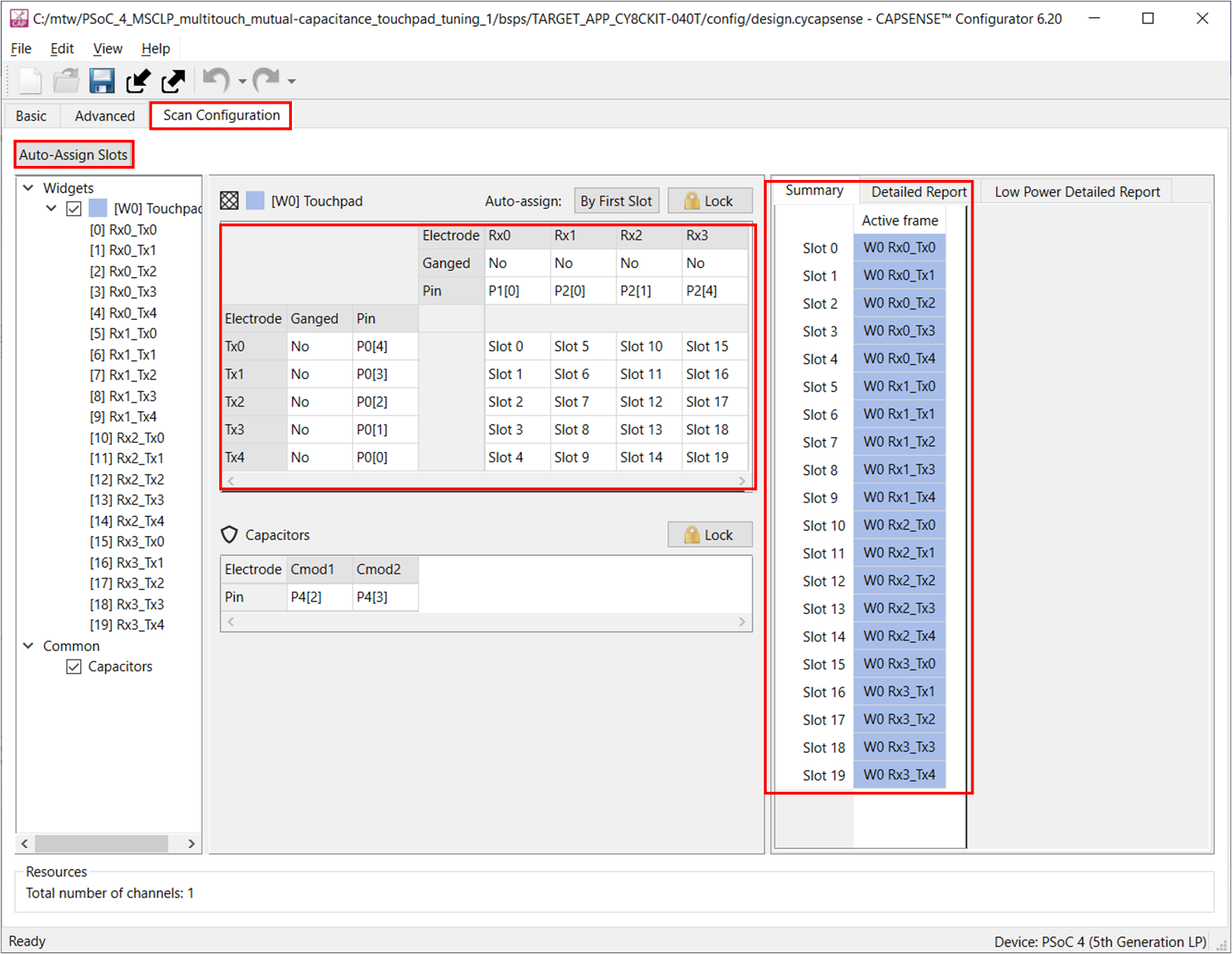Click the Rx0 pin cell P1[0]
Image resolution: width=1232 pixels, height=954 pixels.
point(517,291)
